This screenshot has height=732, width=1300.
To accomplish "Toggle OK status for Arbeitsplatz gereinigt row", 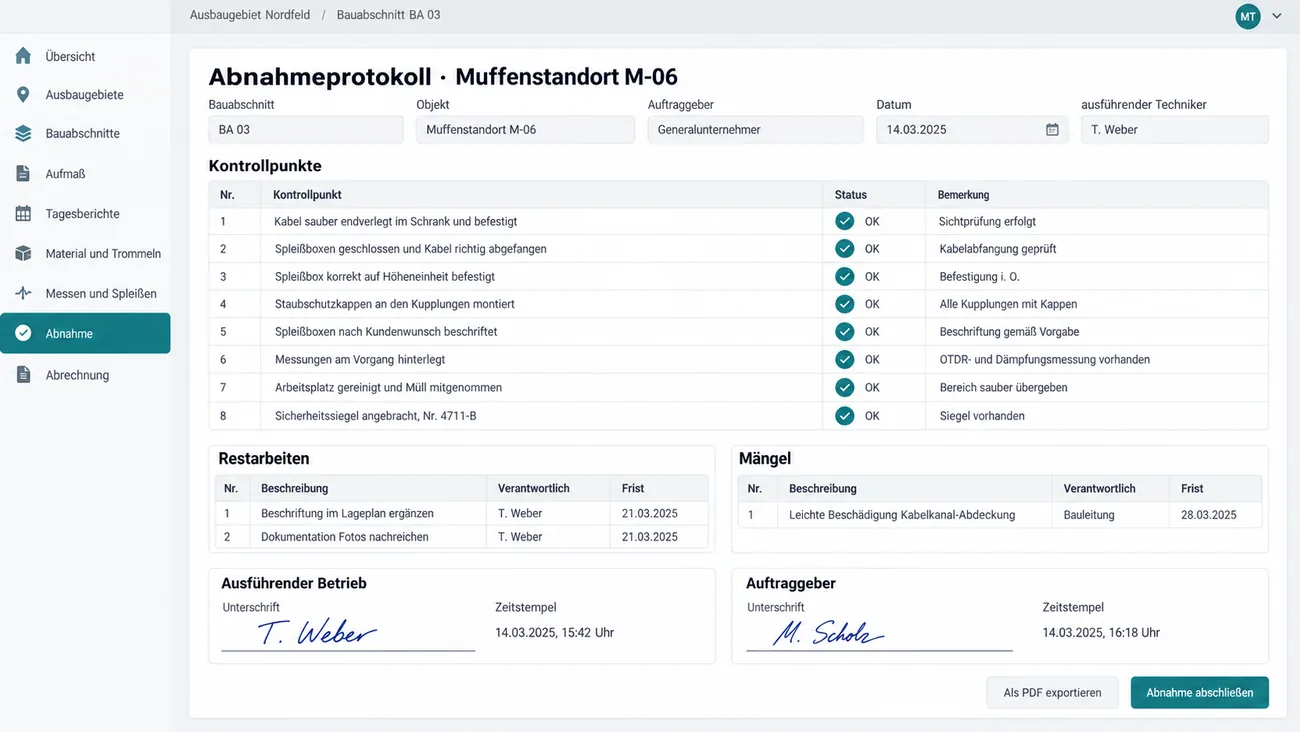I will click(x=845, y=387).
